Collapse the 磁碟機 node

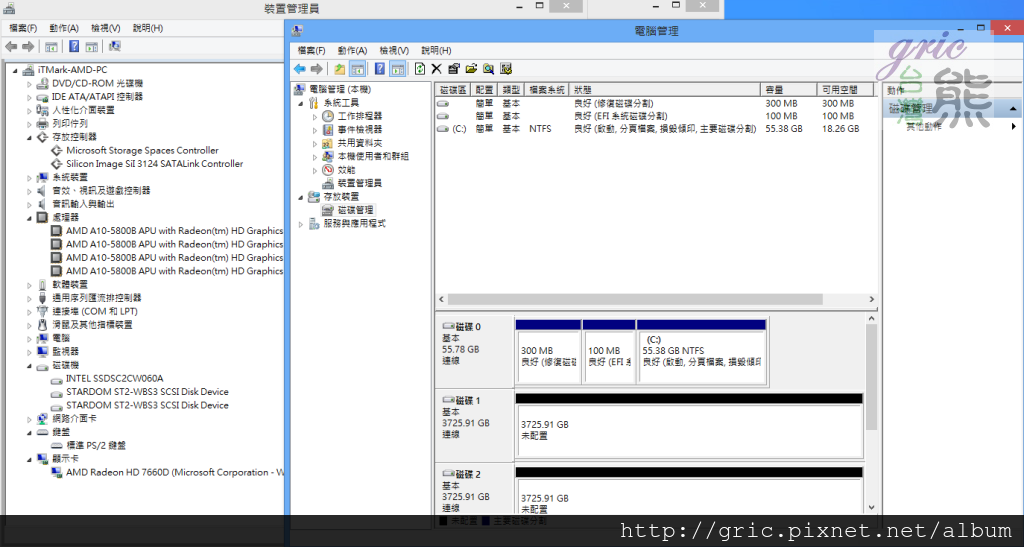(29, 366)
